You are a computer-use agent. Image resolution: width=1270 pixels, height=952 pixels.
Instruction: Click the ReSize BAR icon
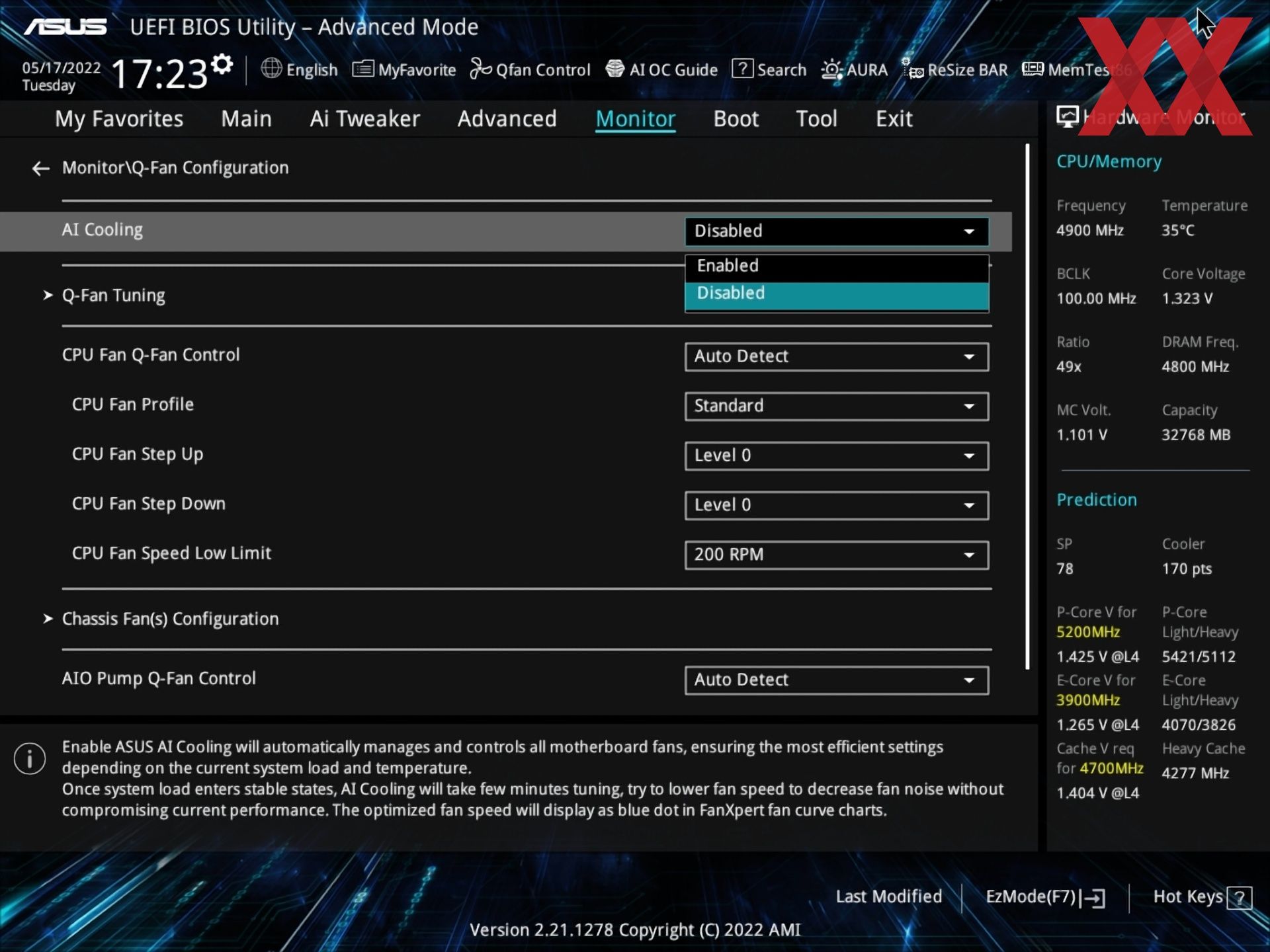coord(913,69)
